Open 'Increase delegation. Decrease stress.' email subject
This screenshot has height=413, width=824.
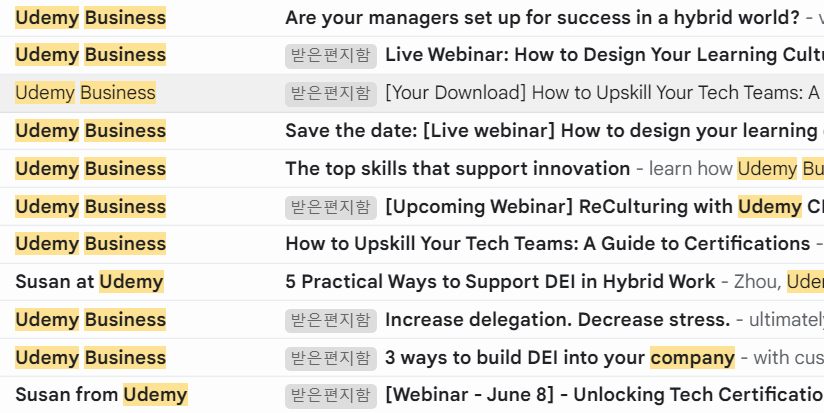(557, 320)
